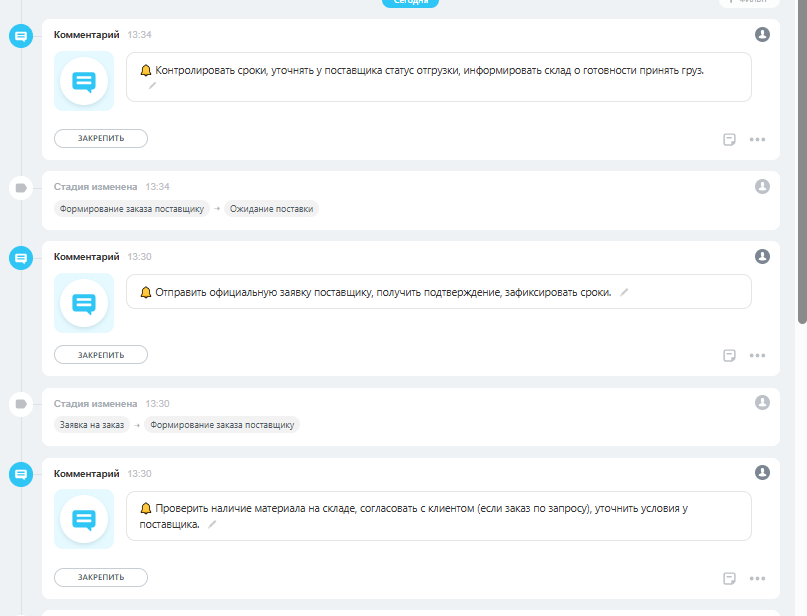
Task: Click the note icon on the 13:34 comment
Action: point(730,140)
